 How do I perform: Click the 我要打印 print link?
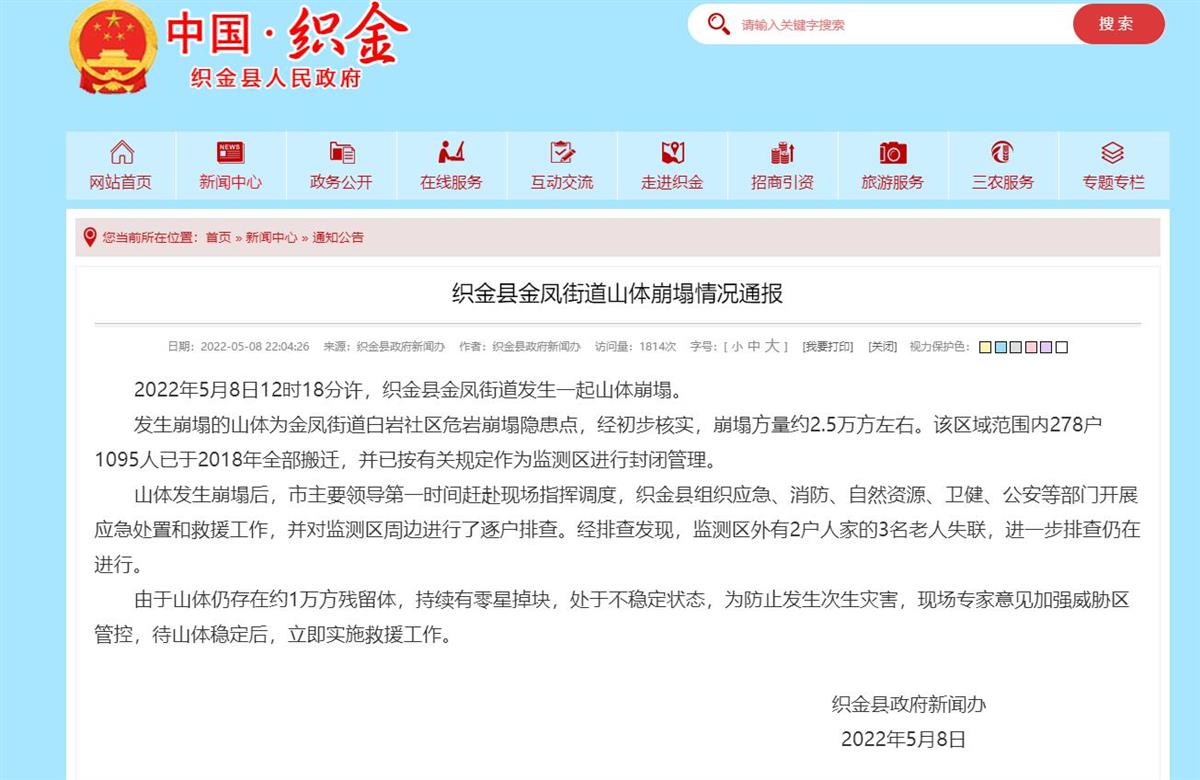[x=828, y=347]
